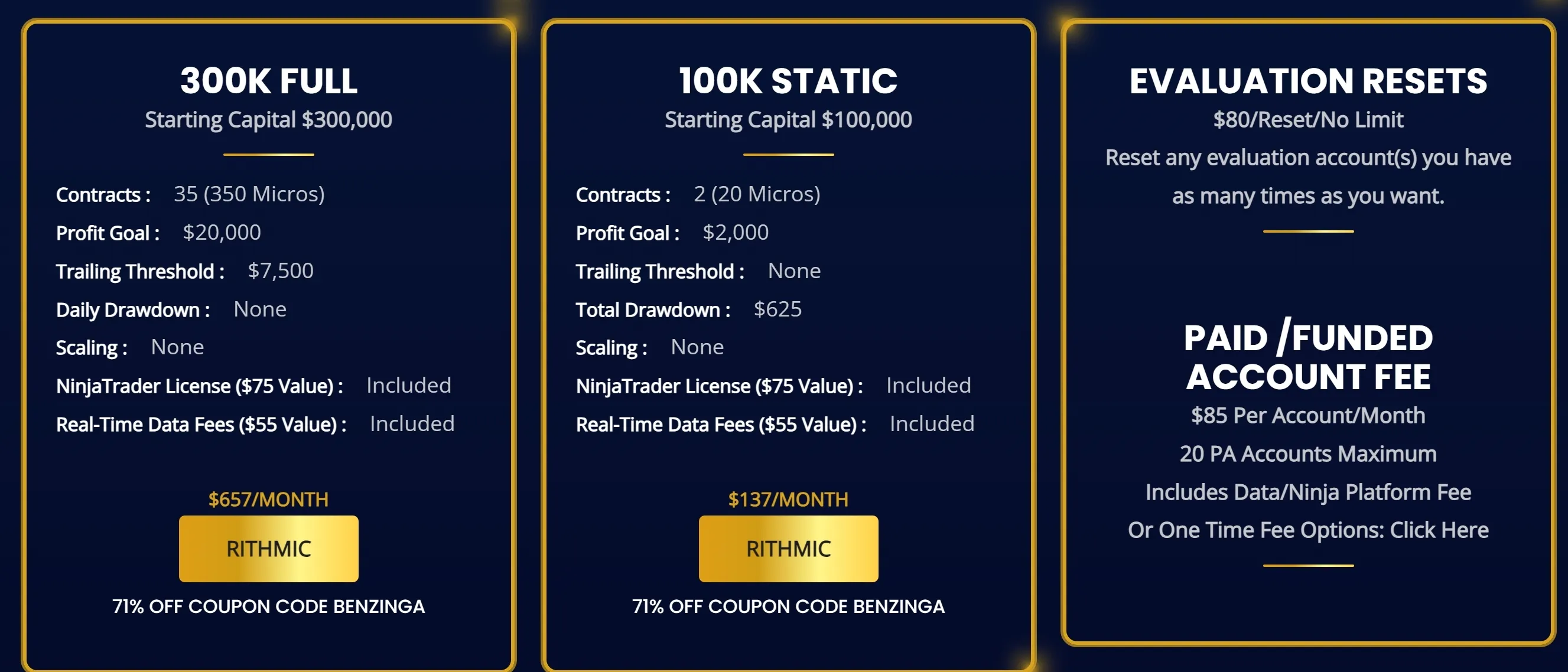The width and height of the screenshot is (1568, 672).
Task: Select the $137/MONTH price text
Action: tap(788, 500)
